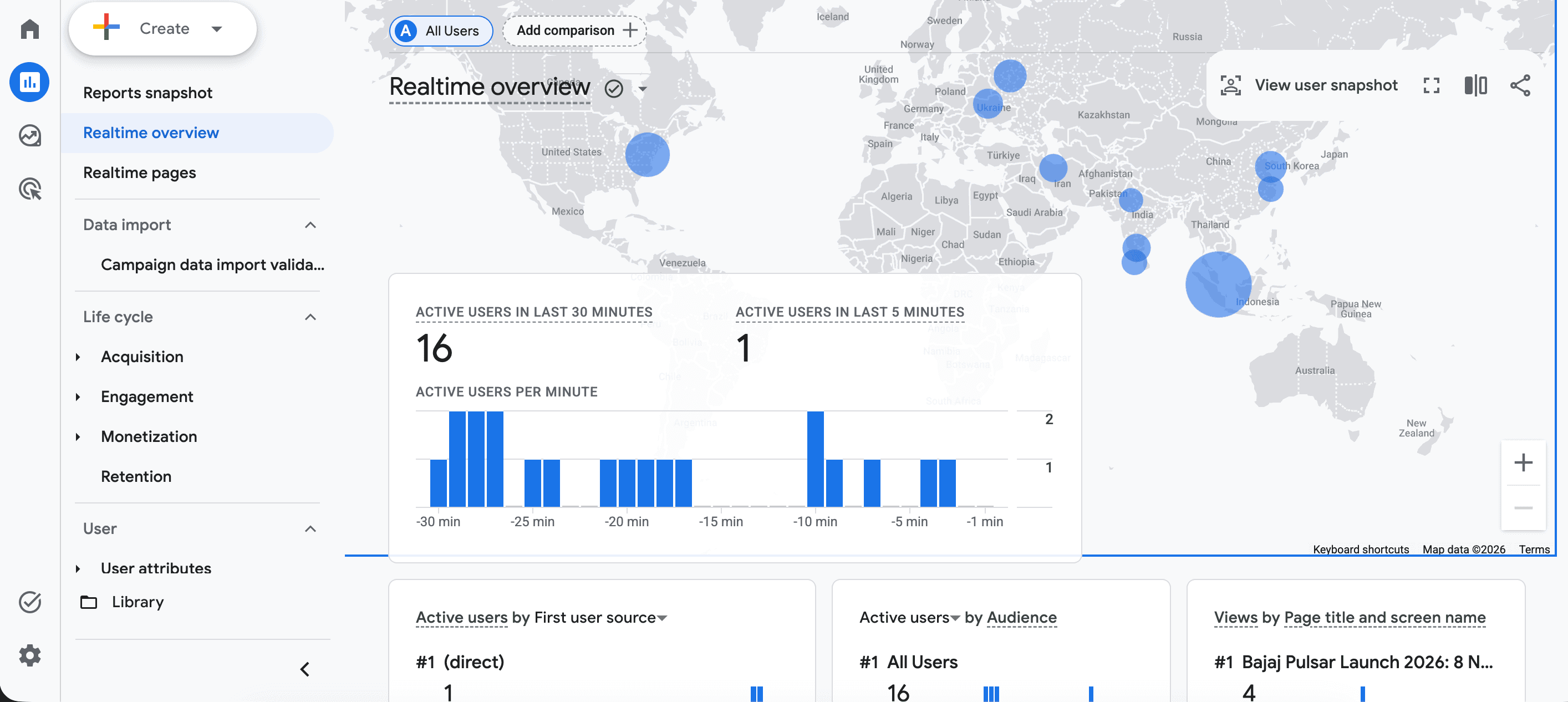The image size is (1568, 702).
Task: Collapse the navigation with left chevron
Action: click(x=305, y=669)
